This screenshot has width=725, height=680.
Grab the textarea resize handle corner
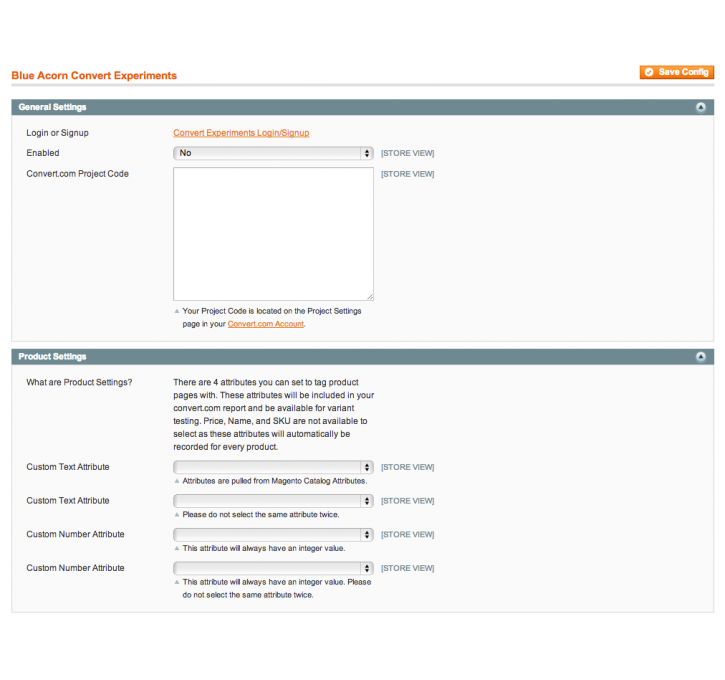point(370,297)
